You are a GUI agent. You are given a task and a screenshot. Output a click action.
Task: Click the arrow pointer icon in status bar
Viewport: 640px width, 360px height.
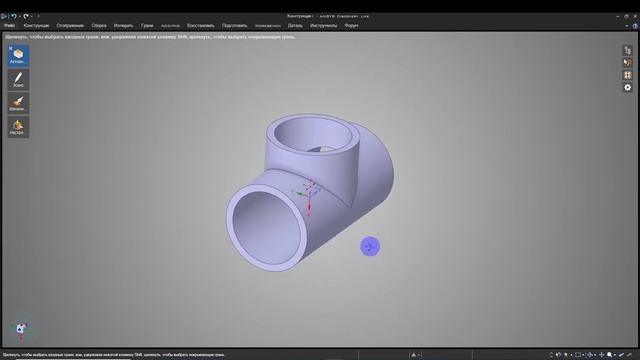566,355
